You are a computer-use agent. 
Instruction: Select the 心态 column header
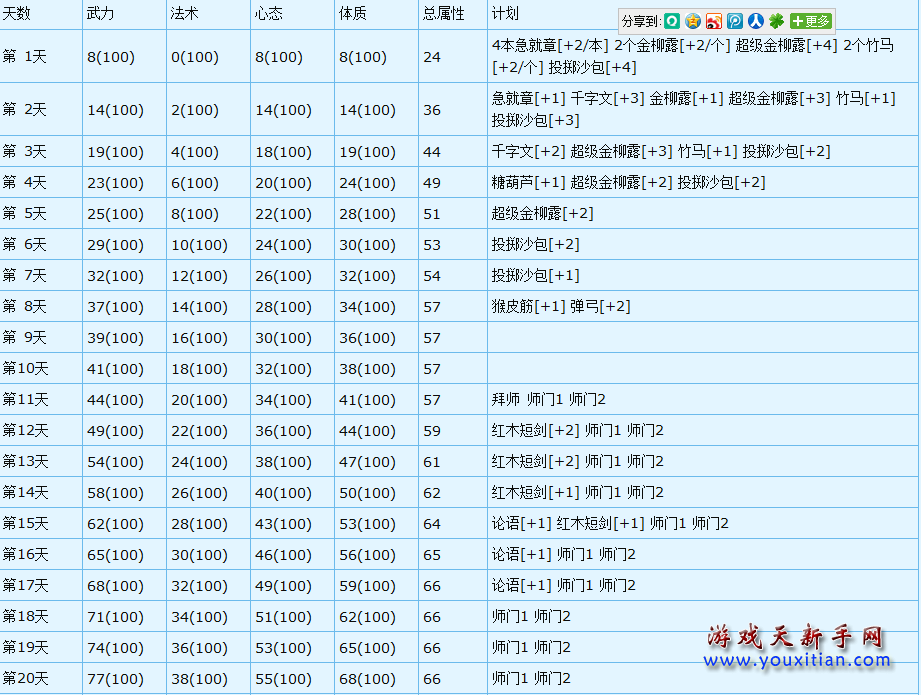268,14
